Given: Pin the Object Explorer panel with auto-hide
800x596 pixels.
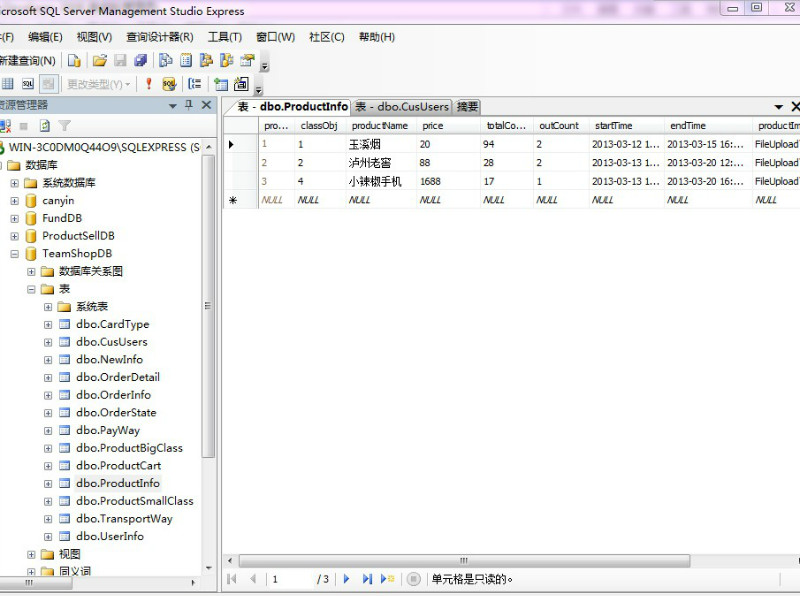Looking at the screenshot, I should (189, 105).
